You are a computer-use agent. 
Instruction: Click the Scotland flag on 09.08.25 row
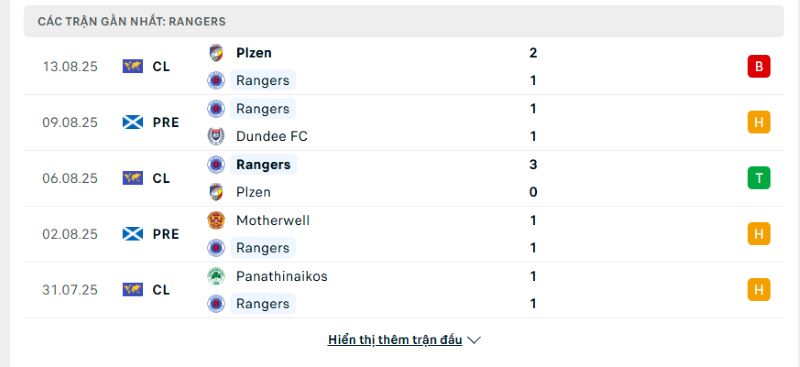pyautogui.click(x=133, y=123)
